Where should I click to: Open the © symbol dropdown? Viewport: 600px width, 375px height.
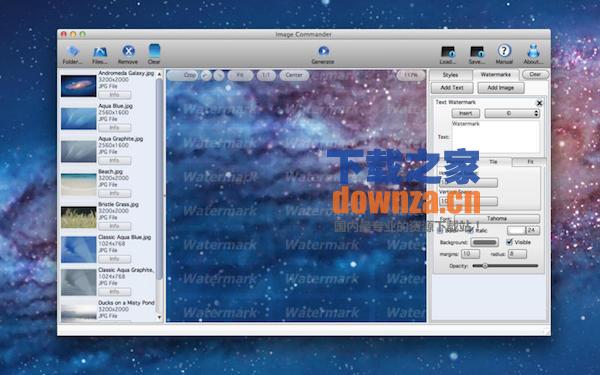(x=512, y=113)
